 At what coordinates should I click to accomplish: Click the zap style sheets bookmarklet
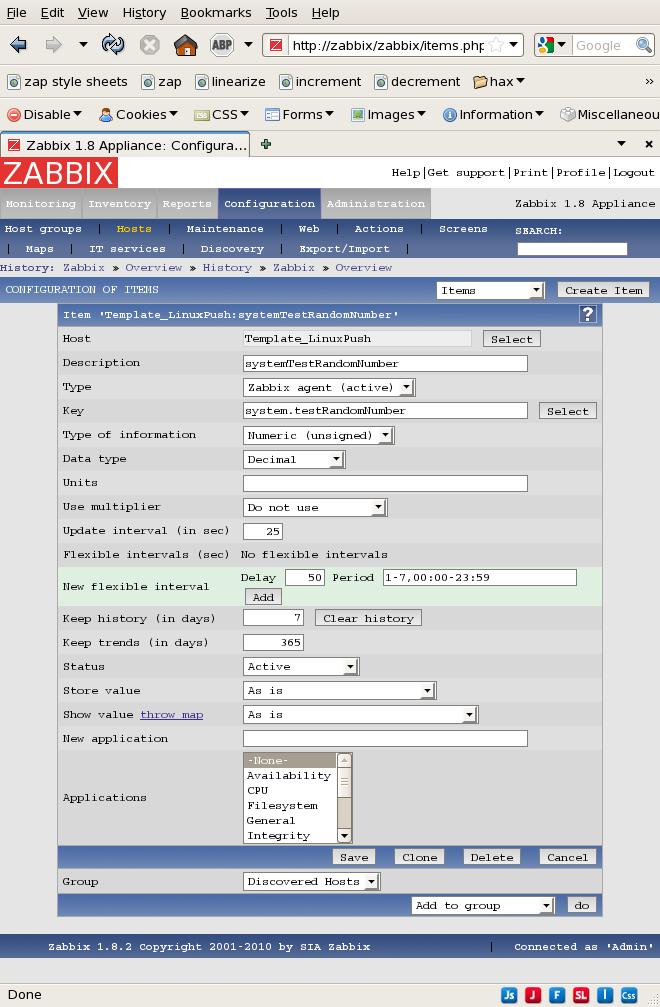pos(68,82)
